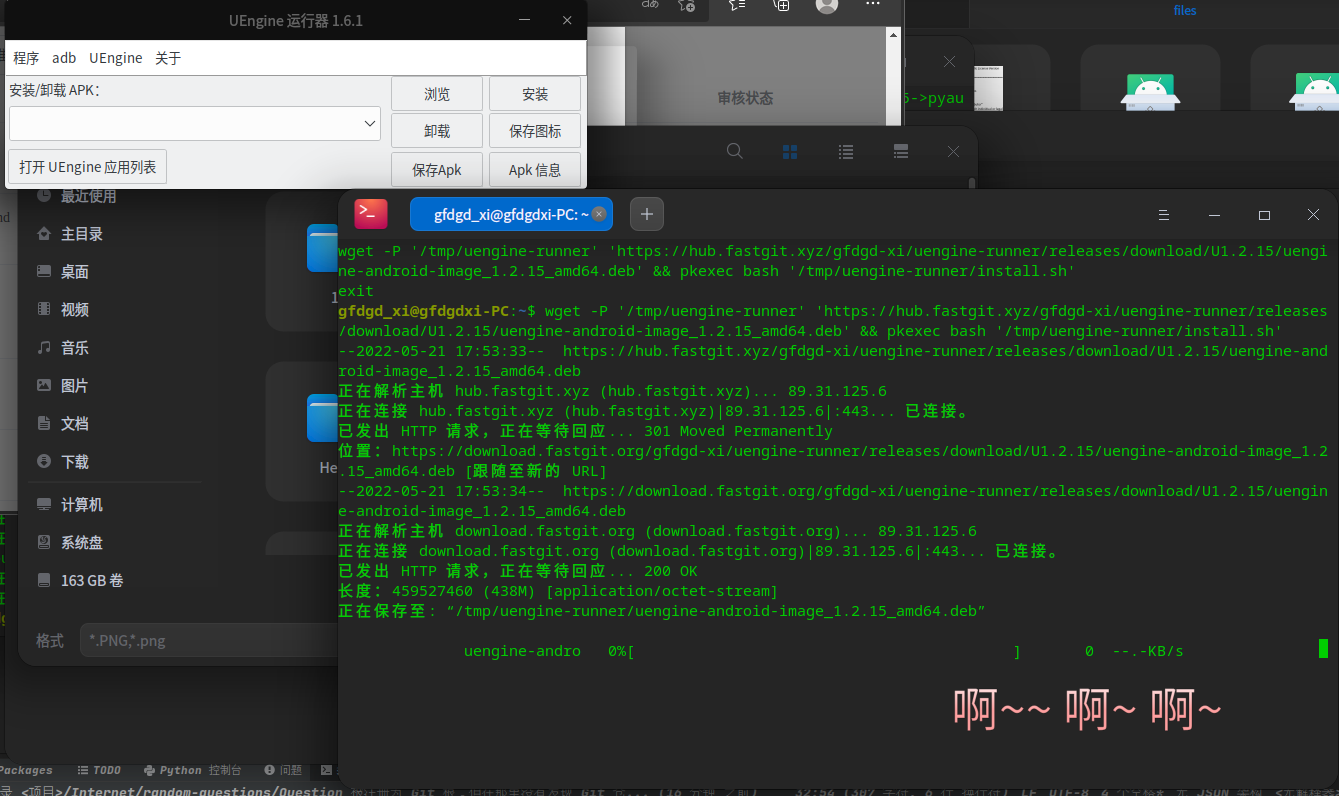The image size is (1339, 796).
Task: Open the UEngine application list button
Action: point(88,167)
